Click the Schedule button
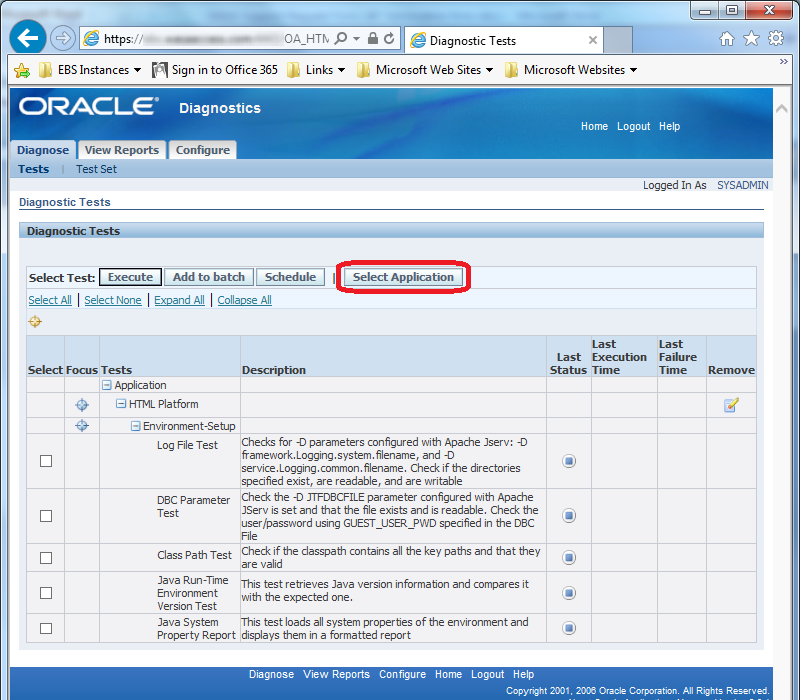This screenshot has height=700, width=800. coord(290,277)
